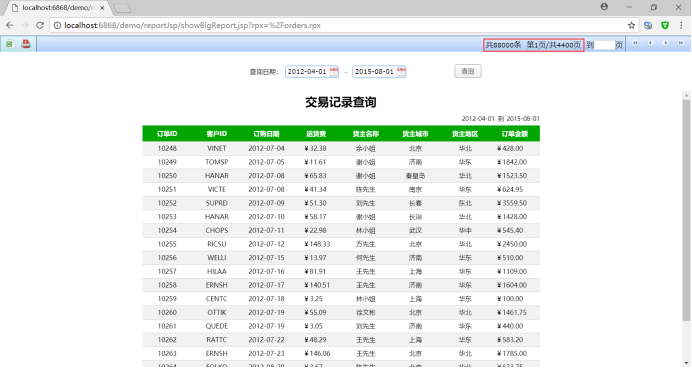Go to the next report page
The height and width of the screenshot is (368, 692).
tap(666, 43)
